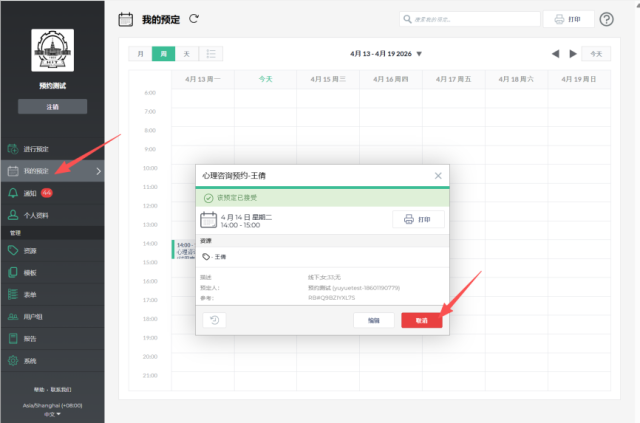
Task: Click the red 取消 button
Action: click(421, 320)
